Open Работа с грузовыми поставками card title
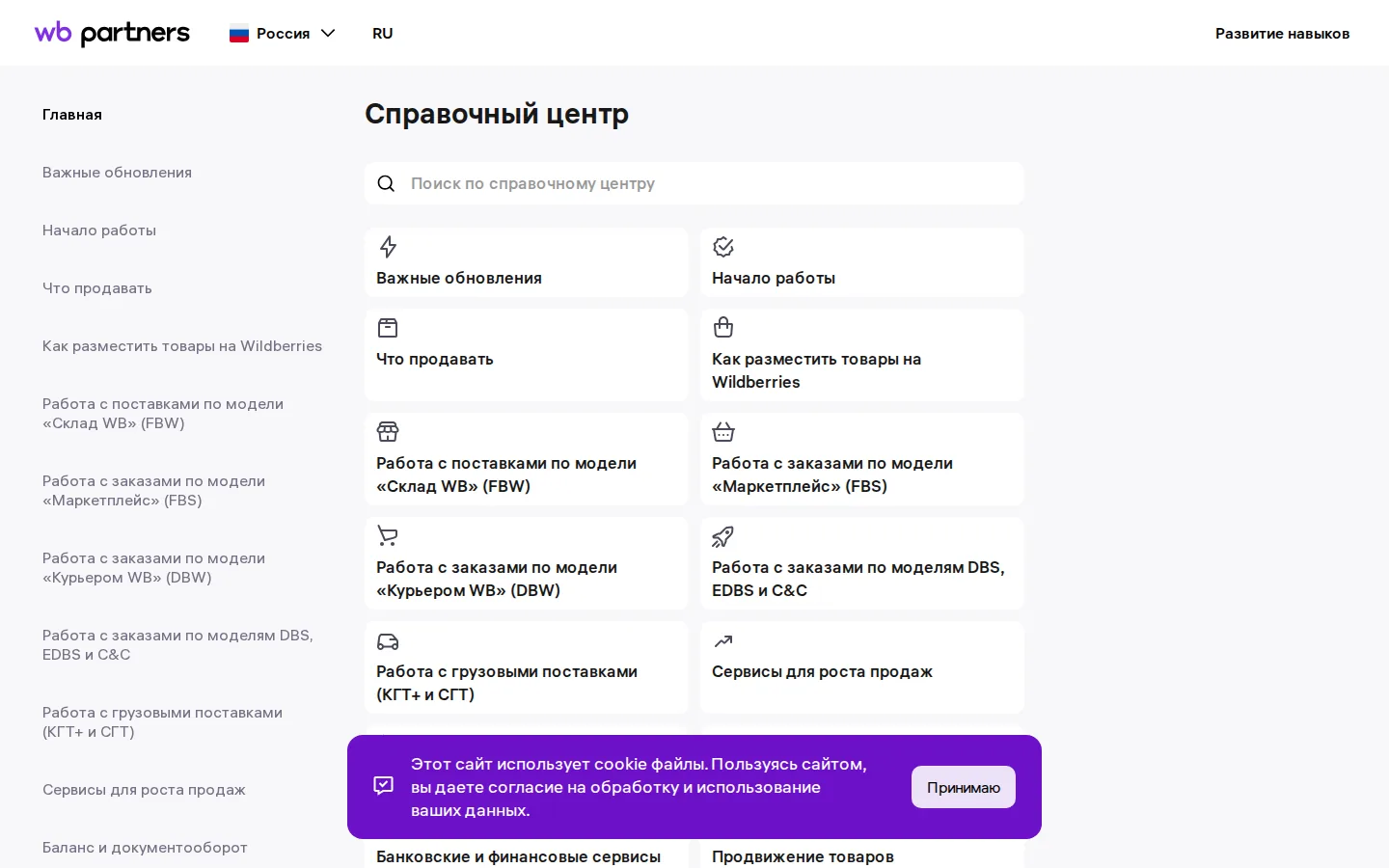Image resolution: width=1389 pixels, height=868 pixels. 506,683
